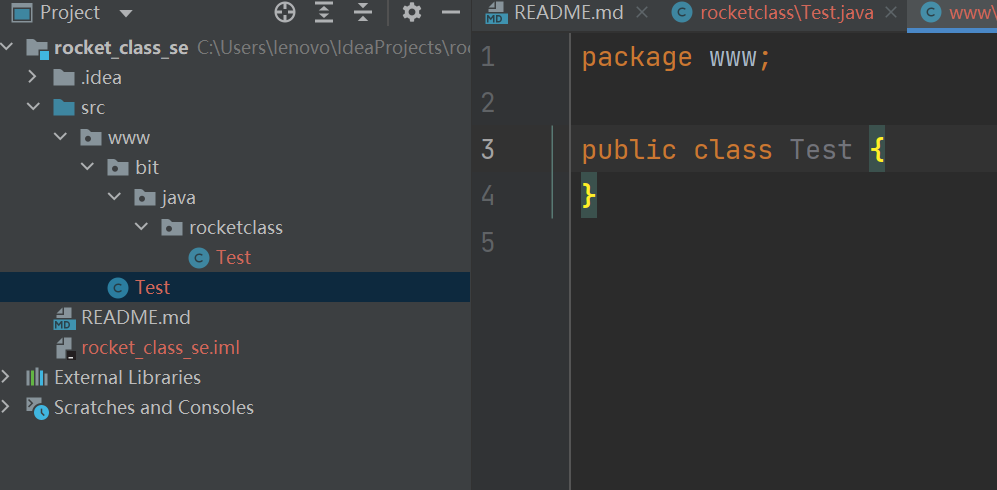The image size is (997, 490).
Task: Open the Project view dropdown arrow
Action: click(x=126, y=13)
